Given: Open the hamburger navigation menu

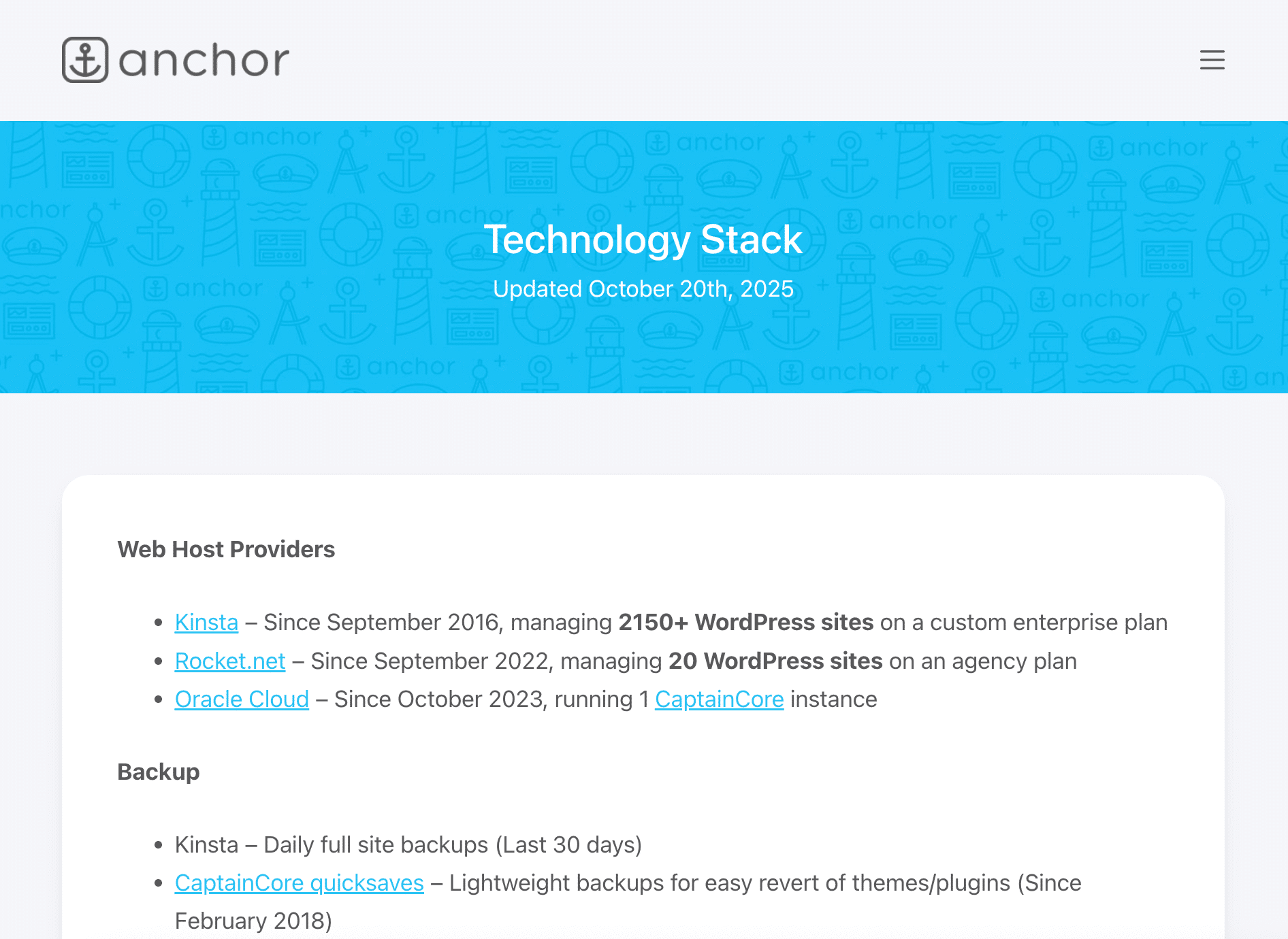Looking at the screenshot, I should click(1211, 61).
